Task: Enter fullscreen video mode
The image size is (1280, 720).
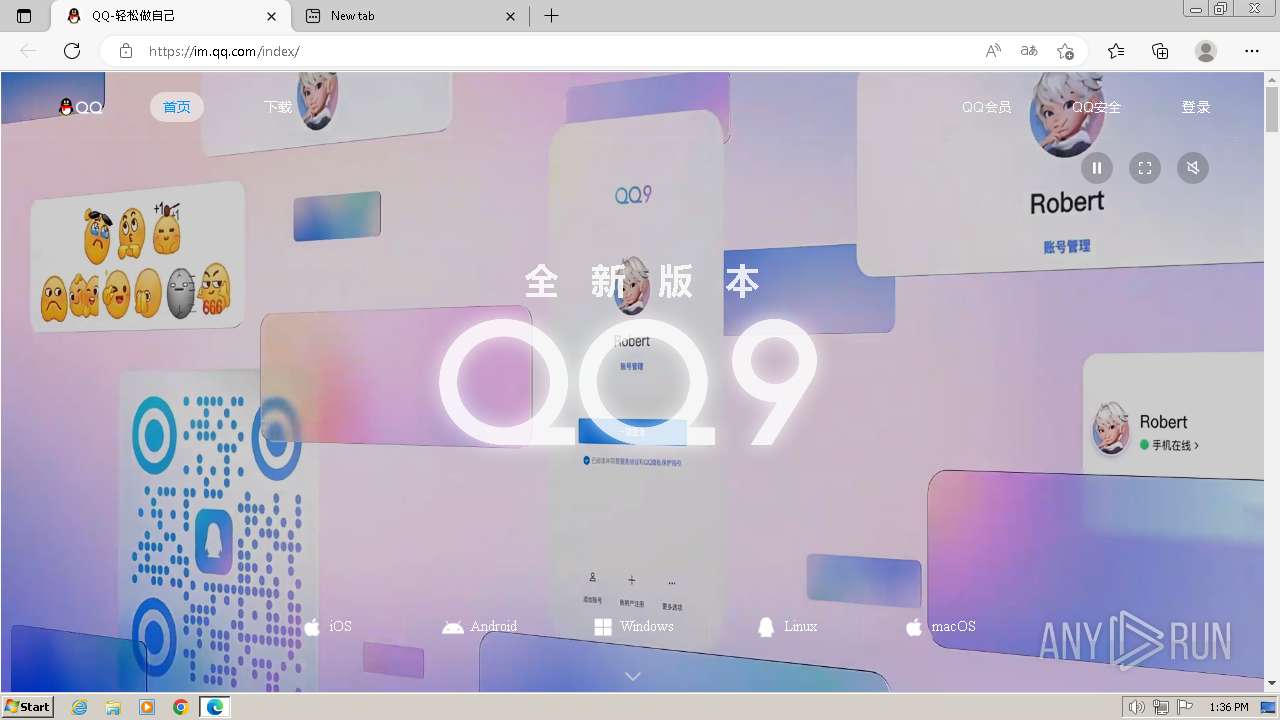Action: point(1145,168)
